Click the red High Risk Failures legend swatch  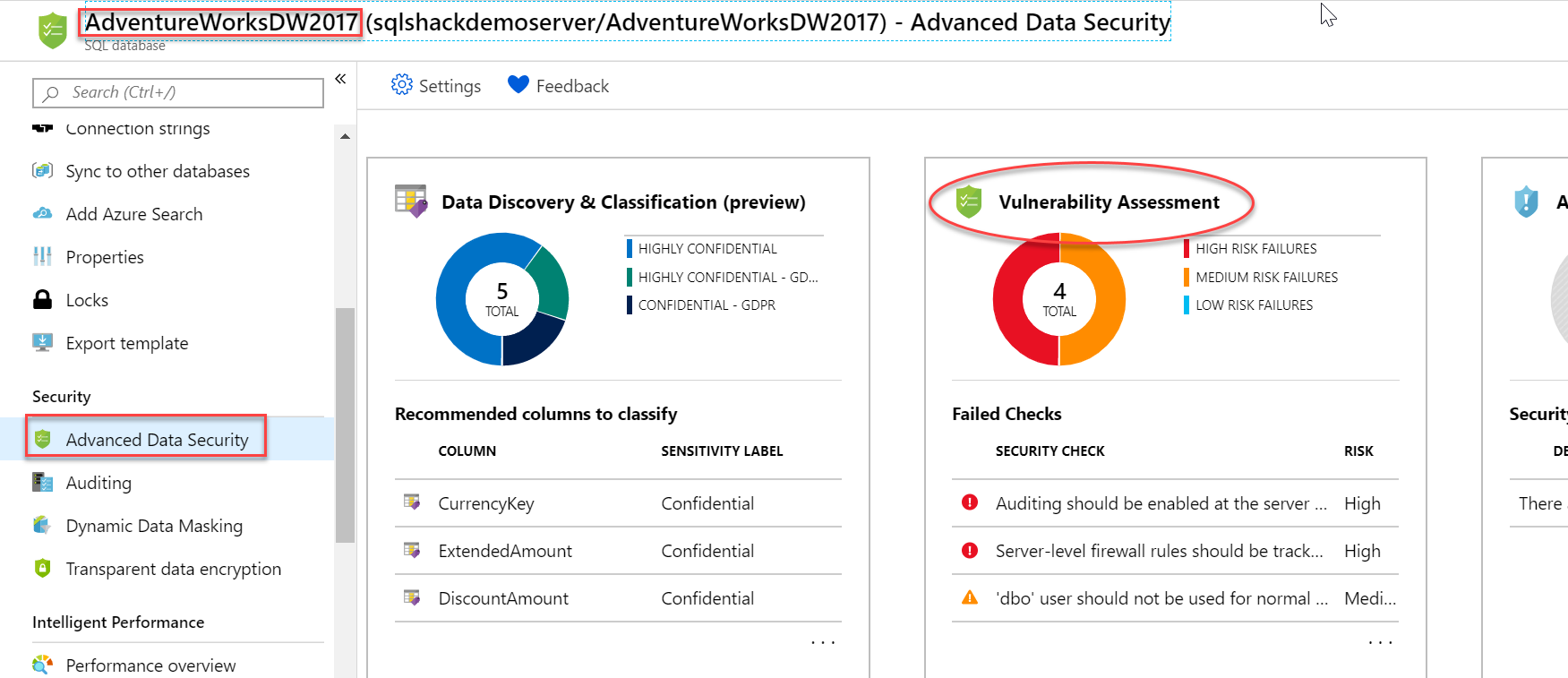coord(1187,249)
